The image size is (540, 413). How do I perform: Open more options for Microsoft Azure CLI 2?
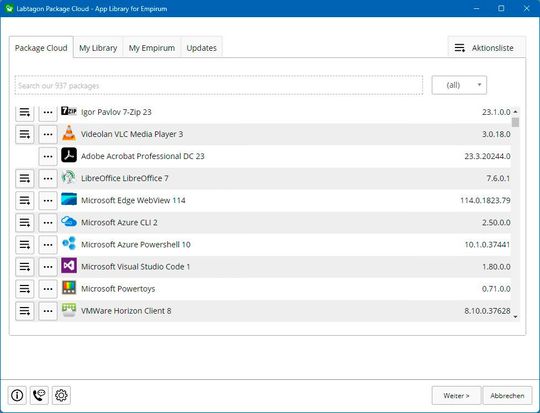(48, 222)
